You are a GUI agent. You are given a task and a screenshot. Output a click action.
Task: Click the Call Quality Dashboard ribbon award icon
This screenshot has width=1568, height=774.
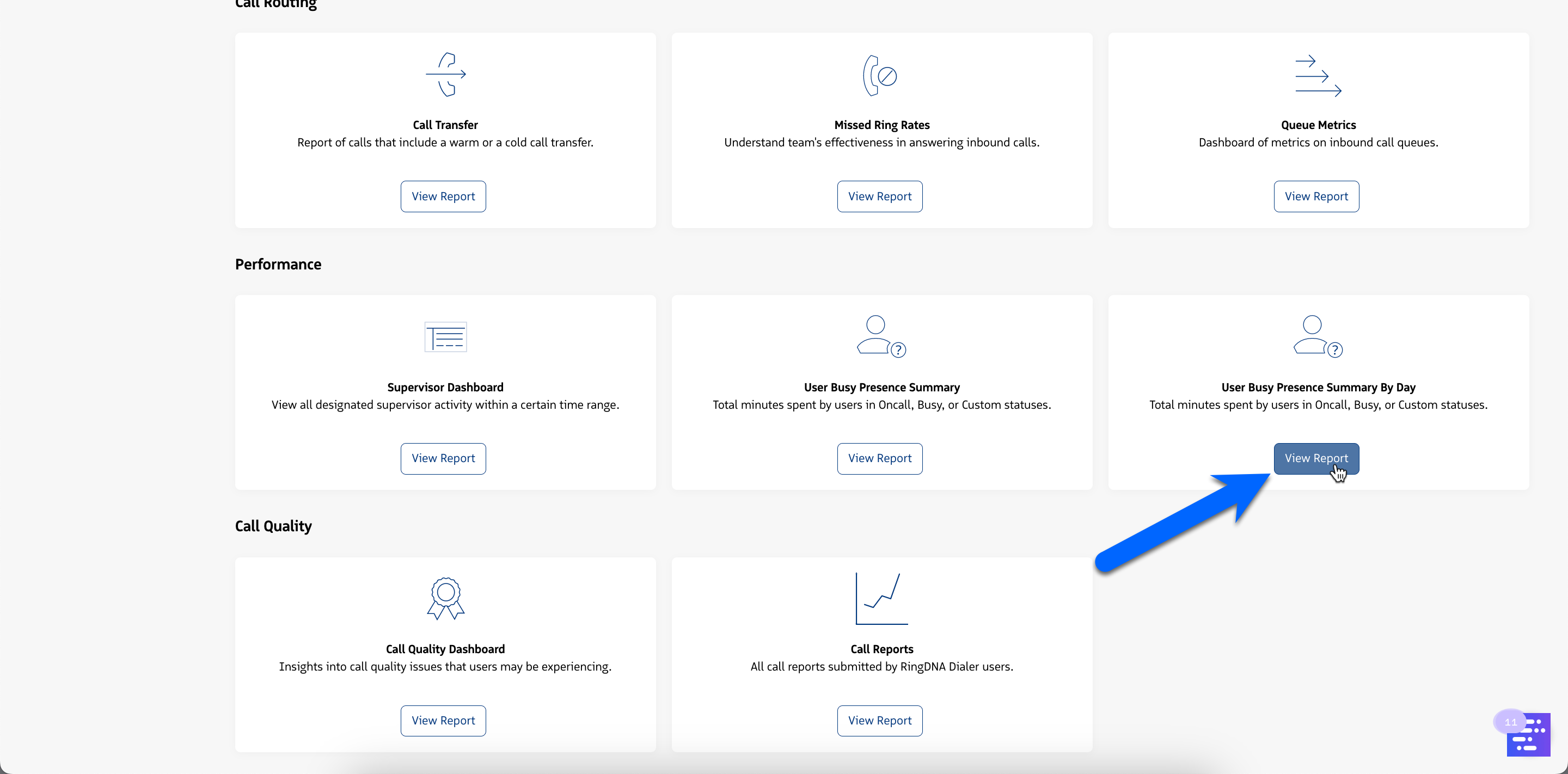(x=445, y=599)
